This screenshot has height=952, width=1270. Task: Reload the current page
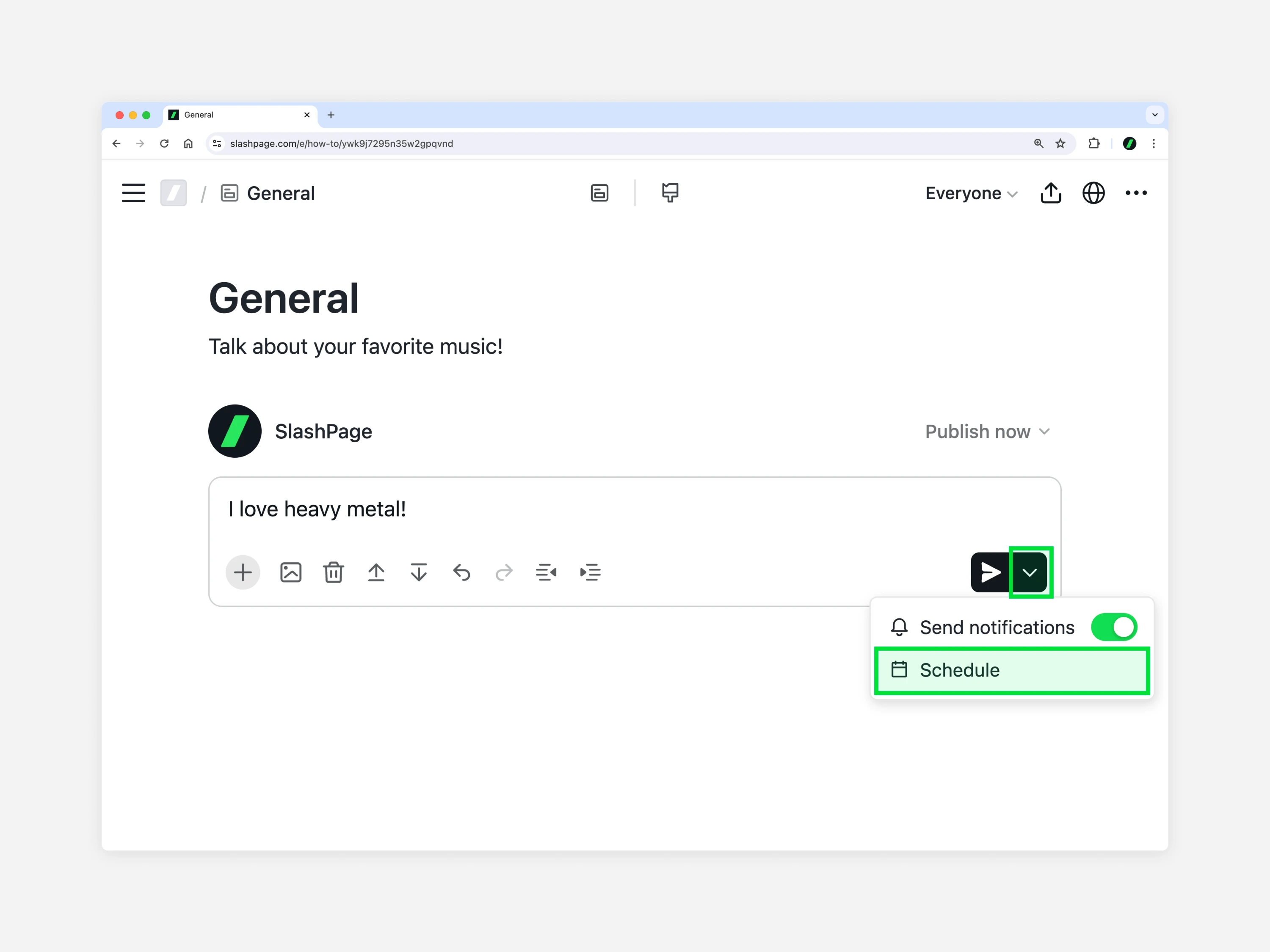click(x=164, y=143)
